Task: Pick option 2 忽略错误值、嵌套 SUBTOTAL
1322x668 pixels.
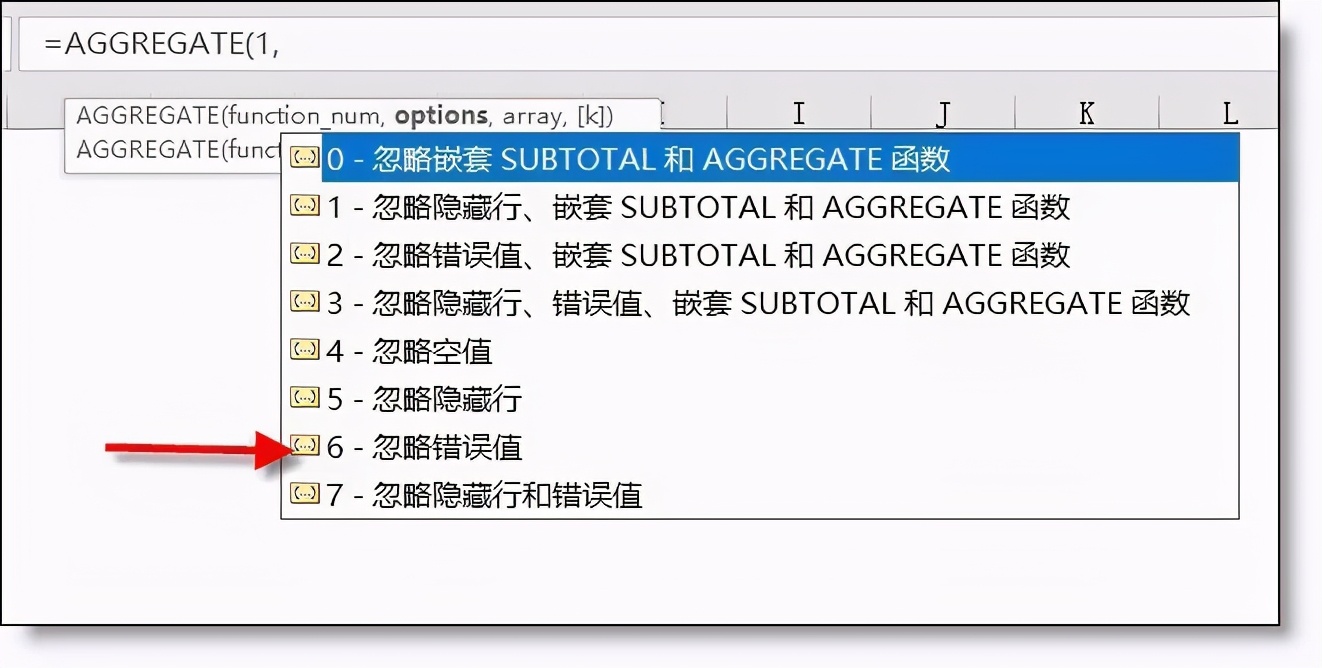Action: (x=759, y=255)
